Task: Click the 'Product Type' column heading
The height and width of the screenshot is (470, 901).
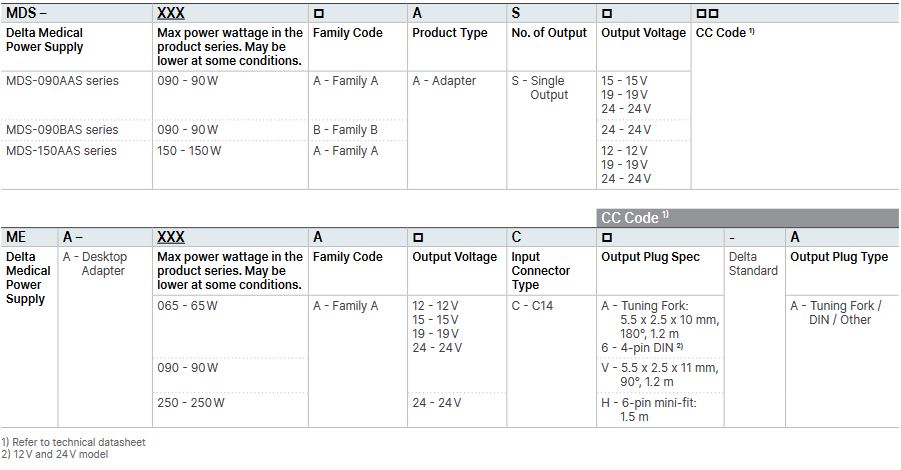Action: pyautogui.click(x=449, y=33)
